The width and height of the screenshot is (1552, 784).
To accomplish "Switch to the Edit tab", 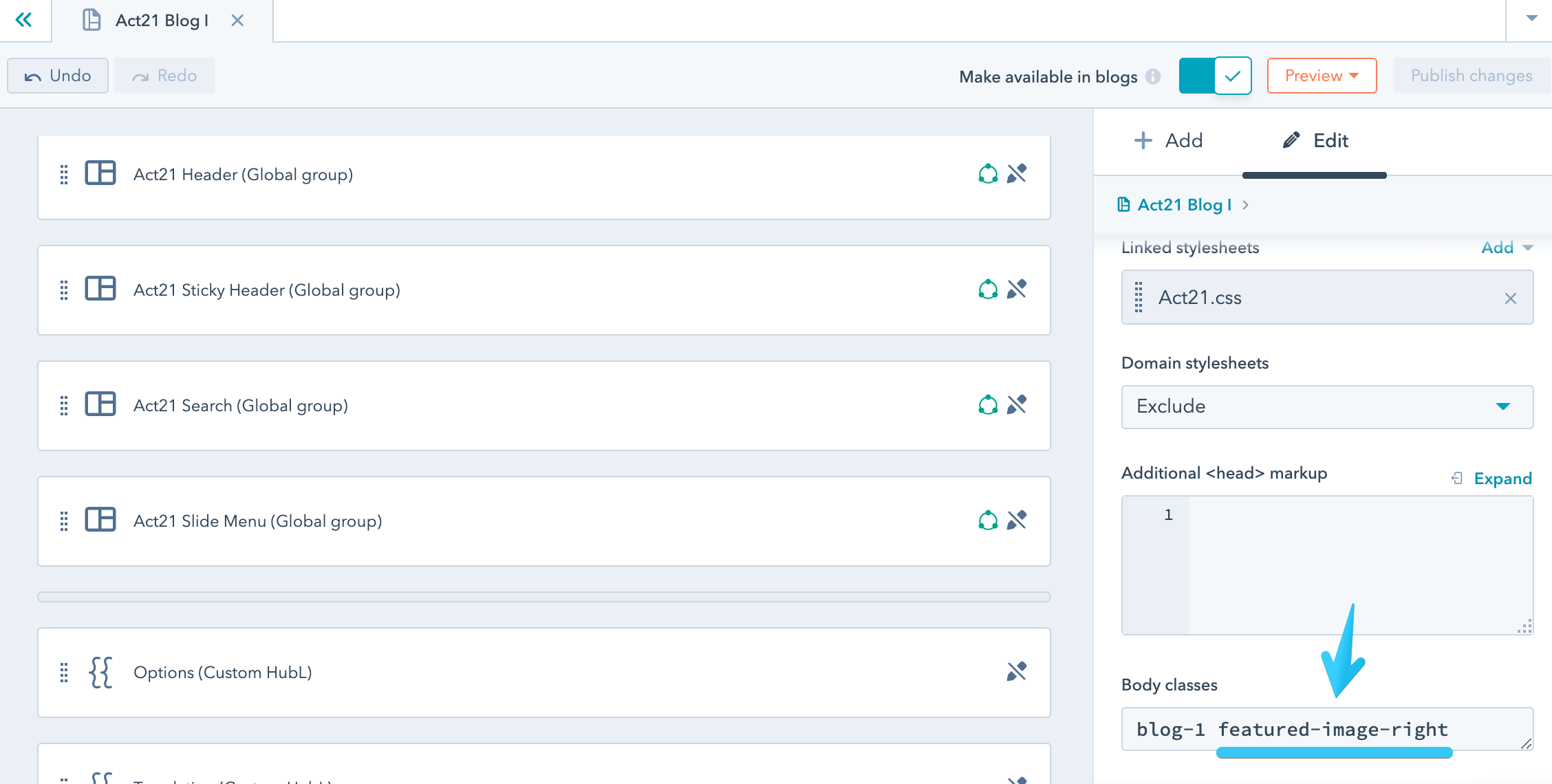I will [1315, 141].
